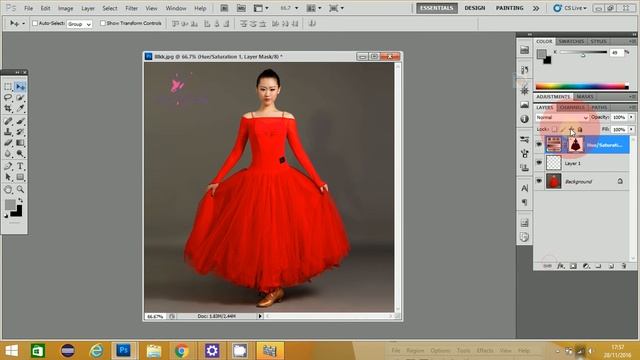Viewport: 640px width, 360px height.
Task: Select the Brush tool
Action: tap(20, 121)
